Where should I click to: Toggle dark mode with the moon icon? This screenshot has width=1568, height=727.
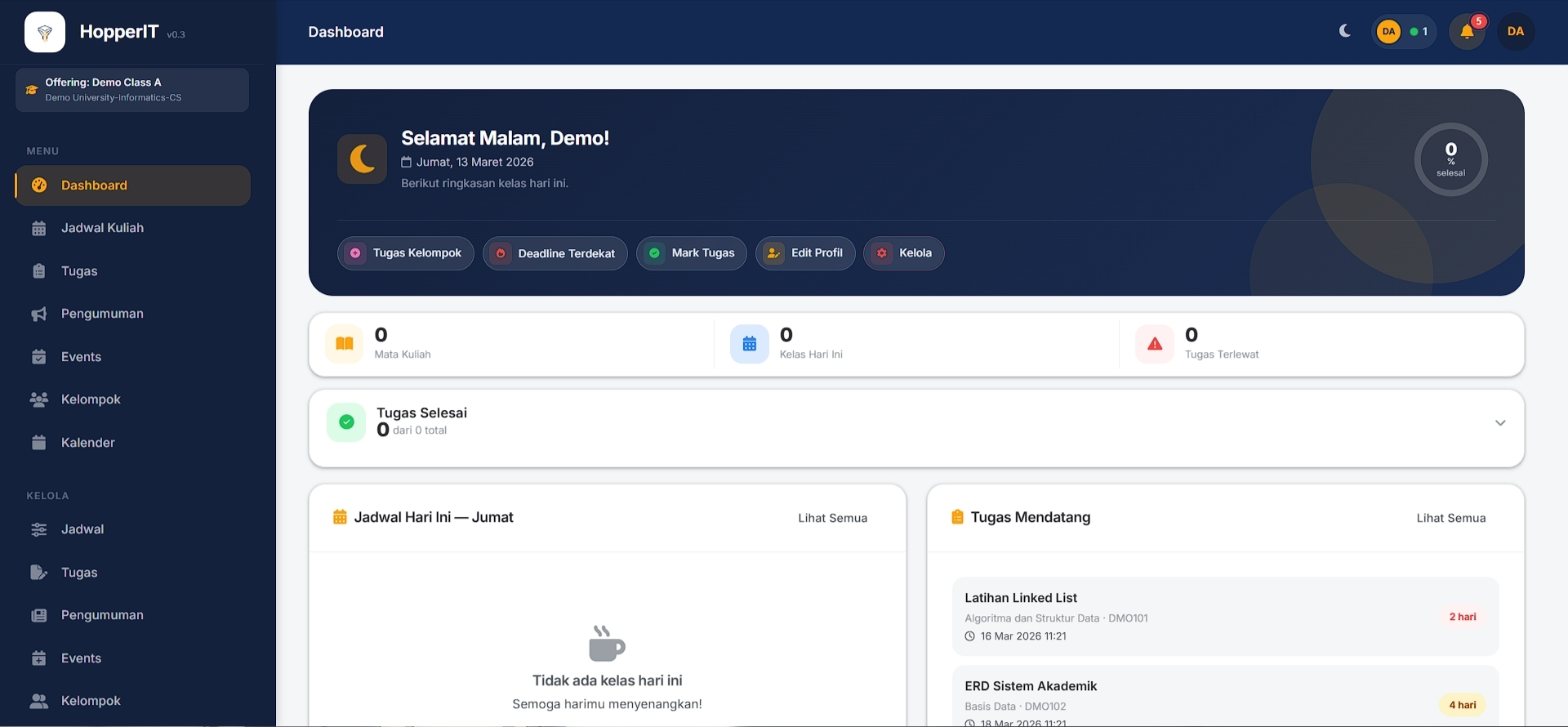click(1344, 31)
